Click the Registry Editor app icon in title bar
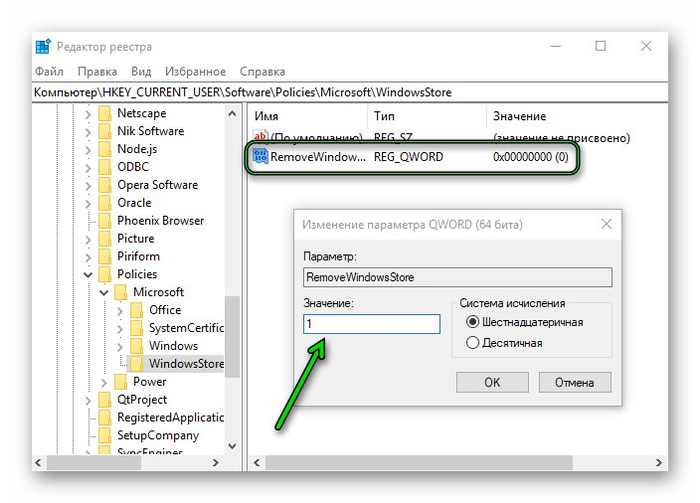Image resolution: width=700 pixels, height=503 pixels. [43, 47]
